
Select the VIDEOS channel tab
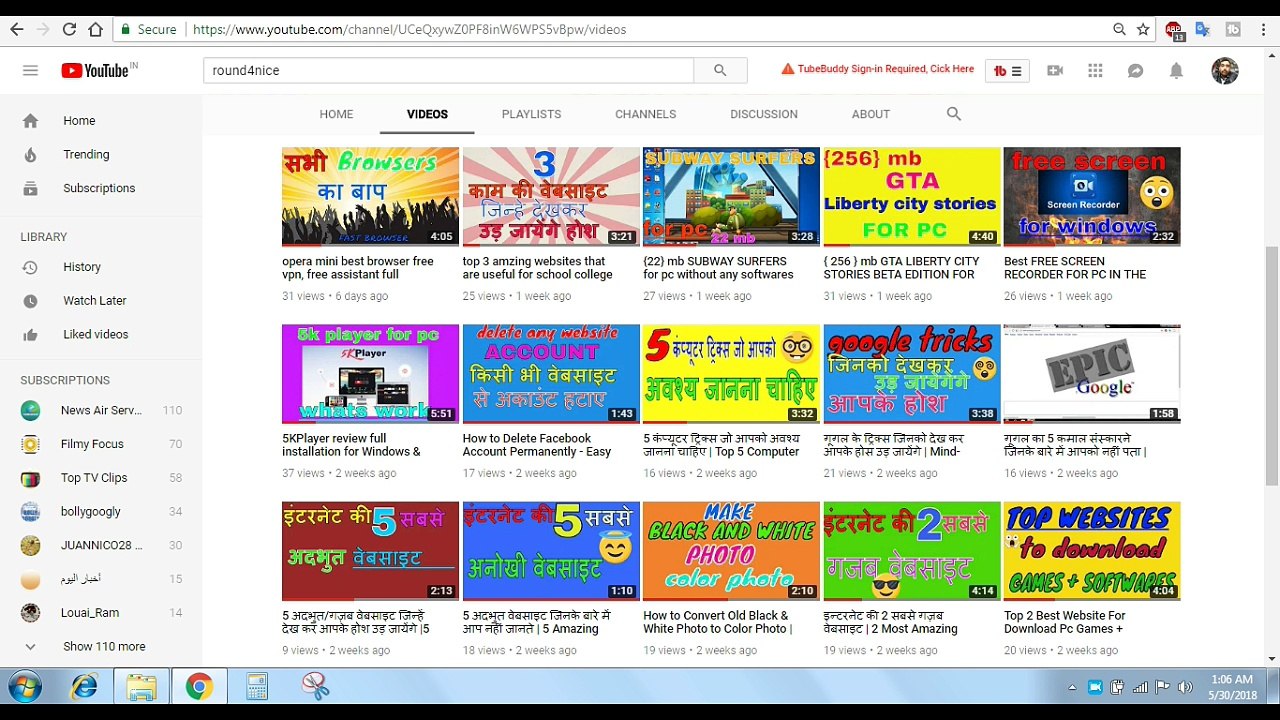pyautogui.click(x=427, y=114)
